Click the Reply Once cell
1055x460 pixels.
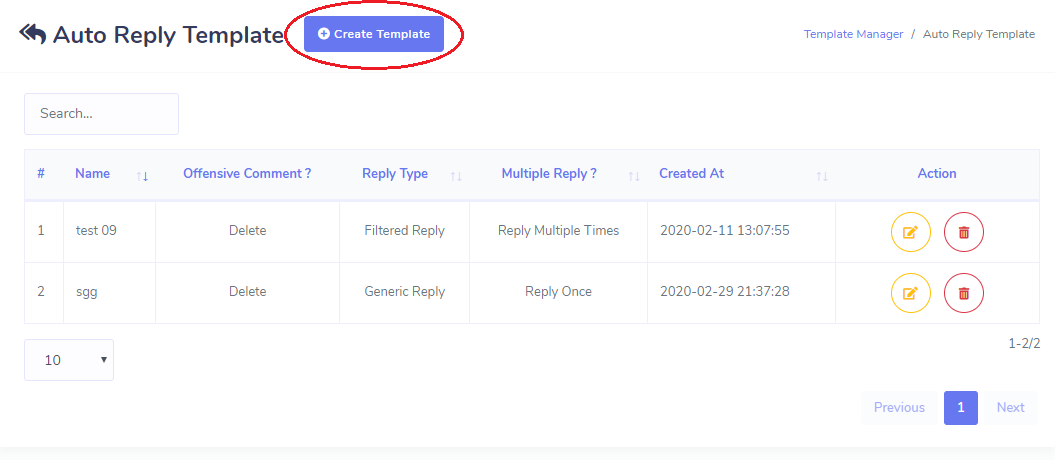558,292
